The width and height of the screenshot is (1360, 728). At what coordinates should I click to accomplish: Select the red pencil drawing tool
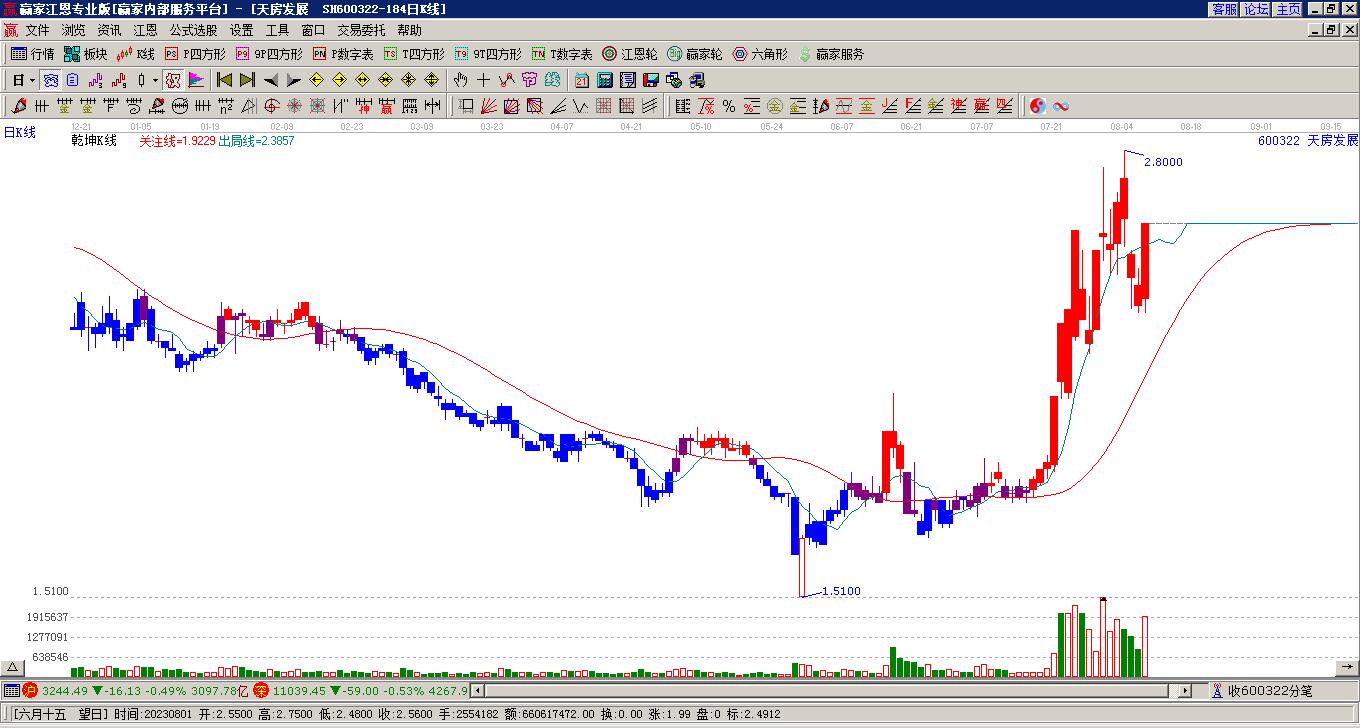tap(19, 106)
